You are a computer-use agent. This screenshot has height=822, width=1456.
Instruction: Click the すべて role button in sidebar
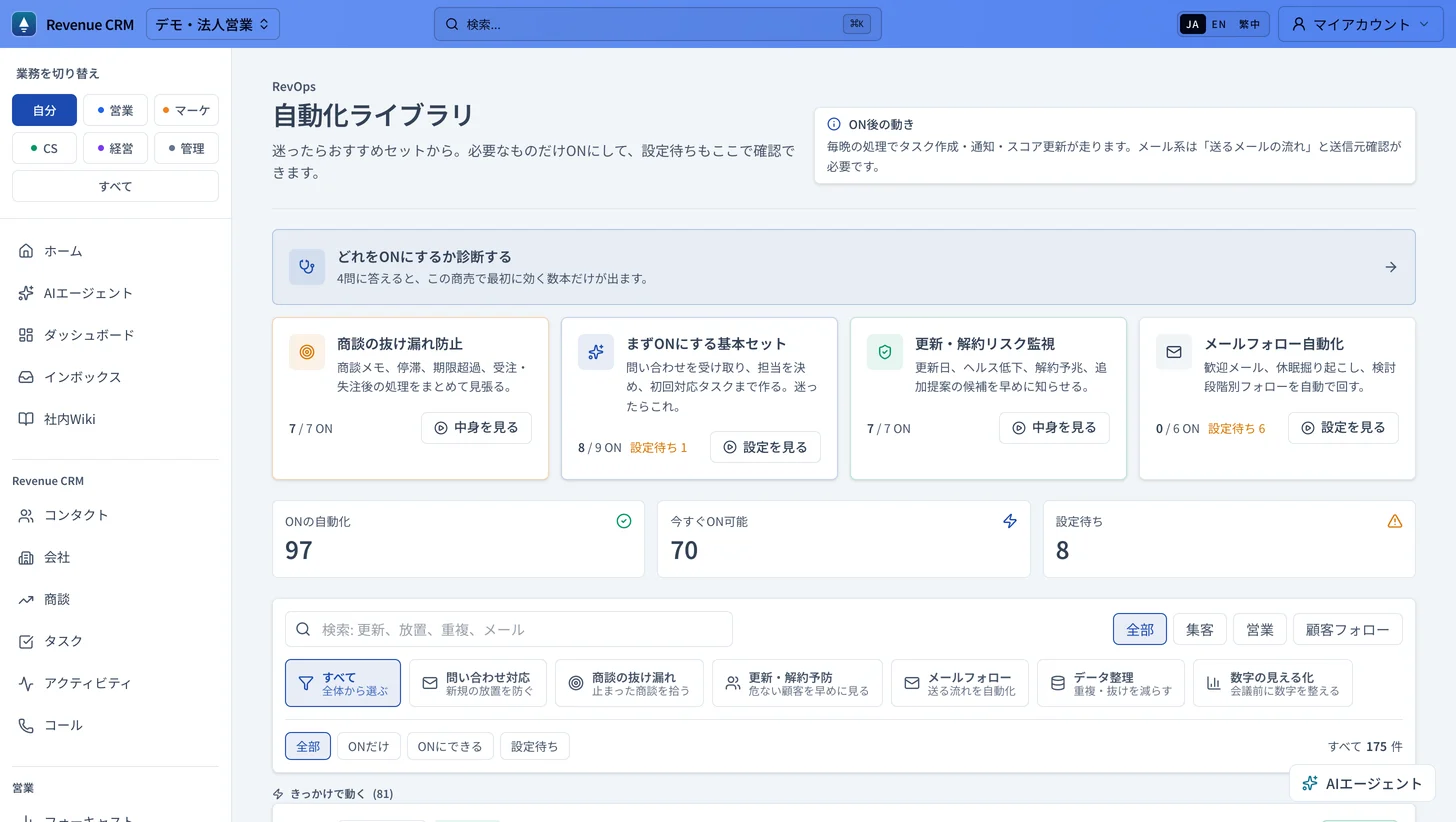pos(115,186)
